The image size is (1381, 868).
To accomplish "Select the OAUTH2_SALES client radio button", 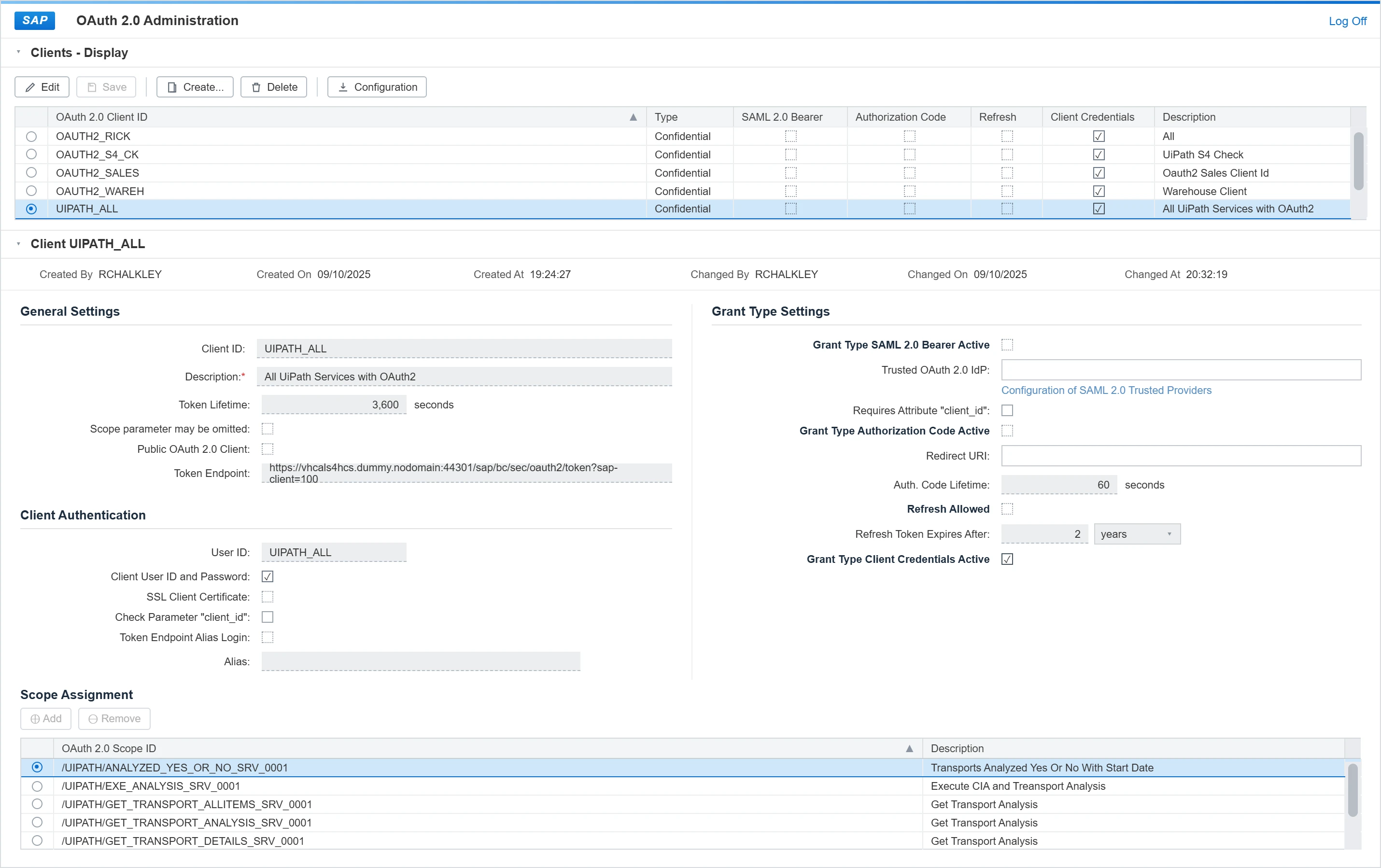I will pyautogui.click(x=31, y=172).
